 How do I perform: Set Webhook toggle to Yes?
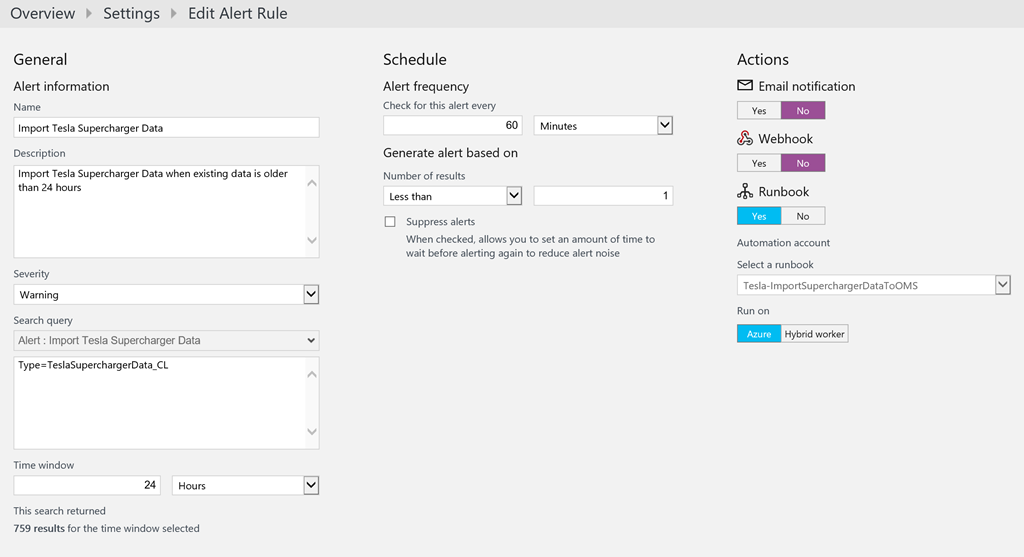point(759,163)
